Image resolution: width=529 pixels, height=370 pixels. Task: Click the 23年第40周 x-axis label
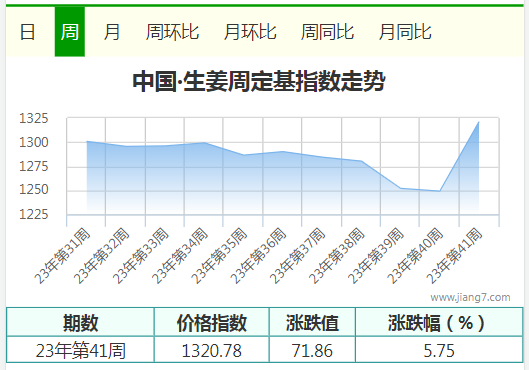click(x=415, y=256)
